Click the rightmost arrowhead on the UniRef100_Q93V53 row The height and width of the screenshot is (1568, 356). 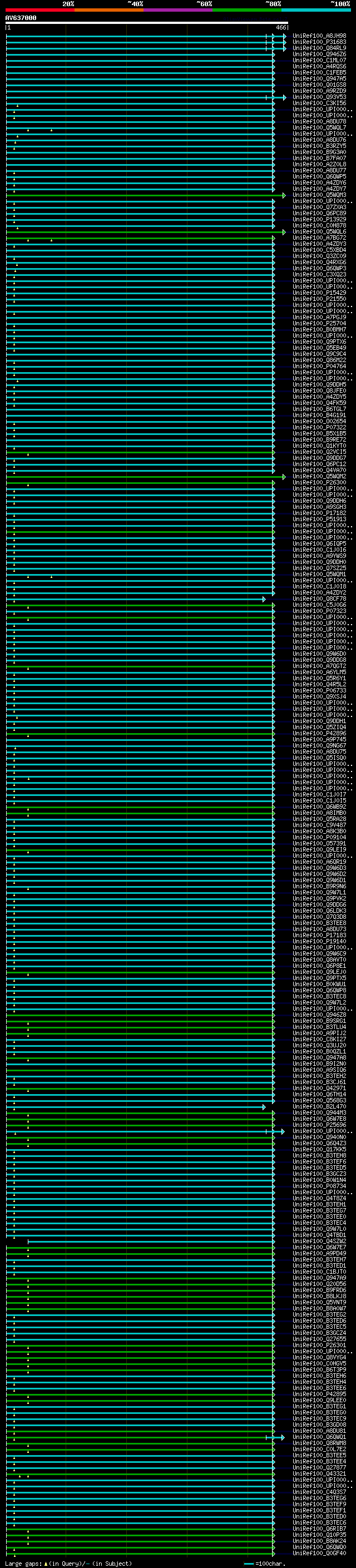284,97
